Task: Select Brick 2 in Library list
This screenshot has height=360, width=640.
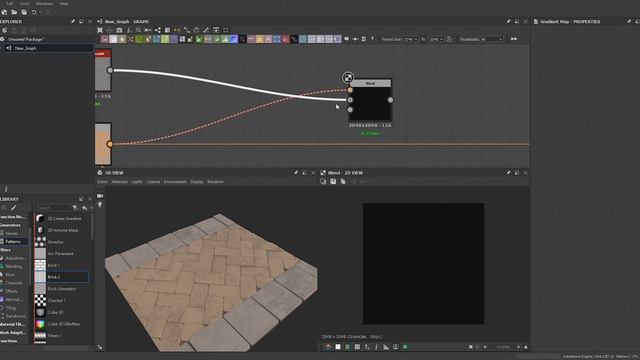Action: click(x=61, y=277)
